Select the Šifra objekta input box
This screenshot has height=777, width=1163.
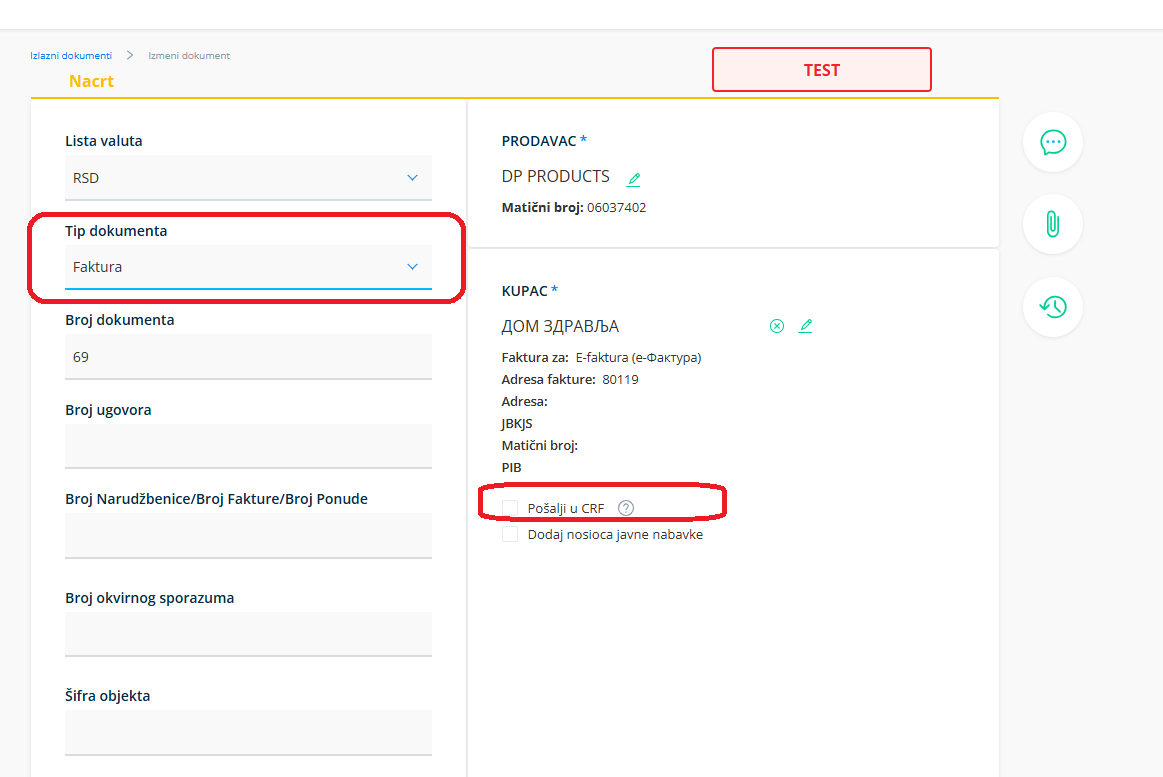(248, 731)
